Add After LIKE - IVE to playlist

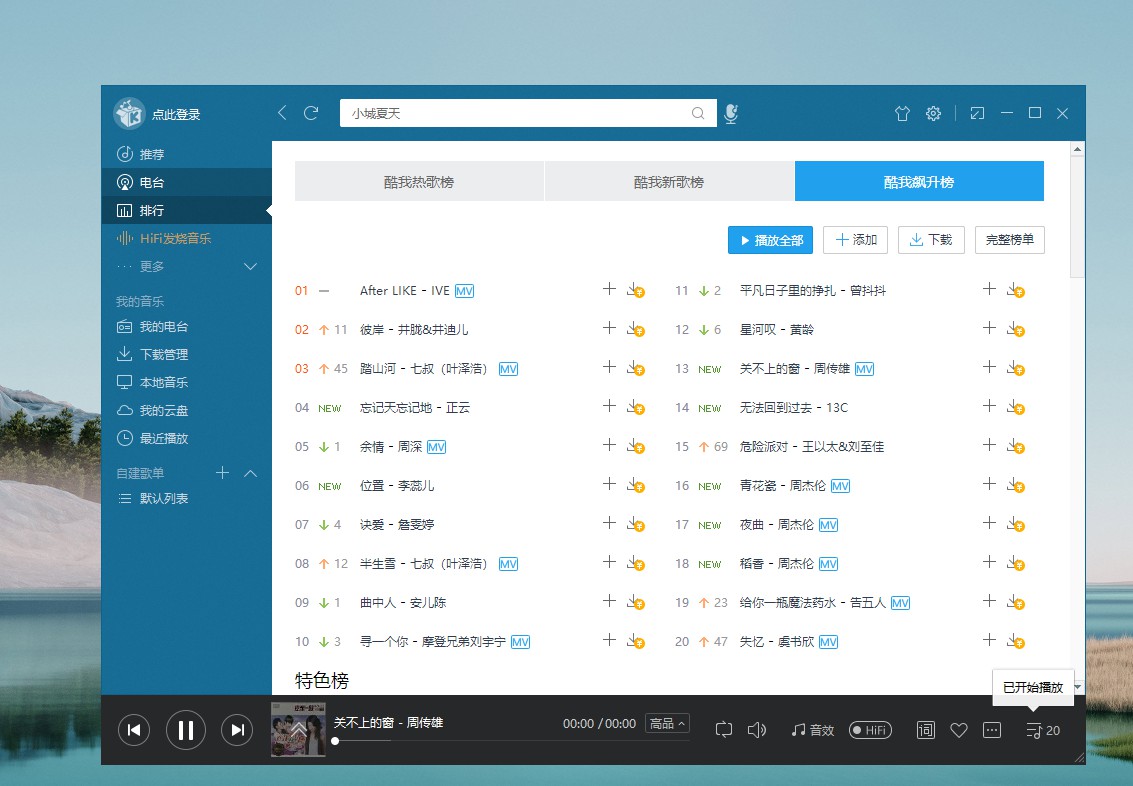(x=609, y=289)
